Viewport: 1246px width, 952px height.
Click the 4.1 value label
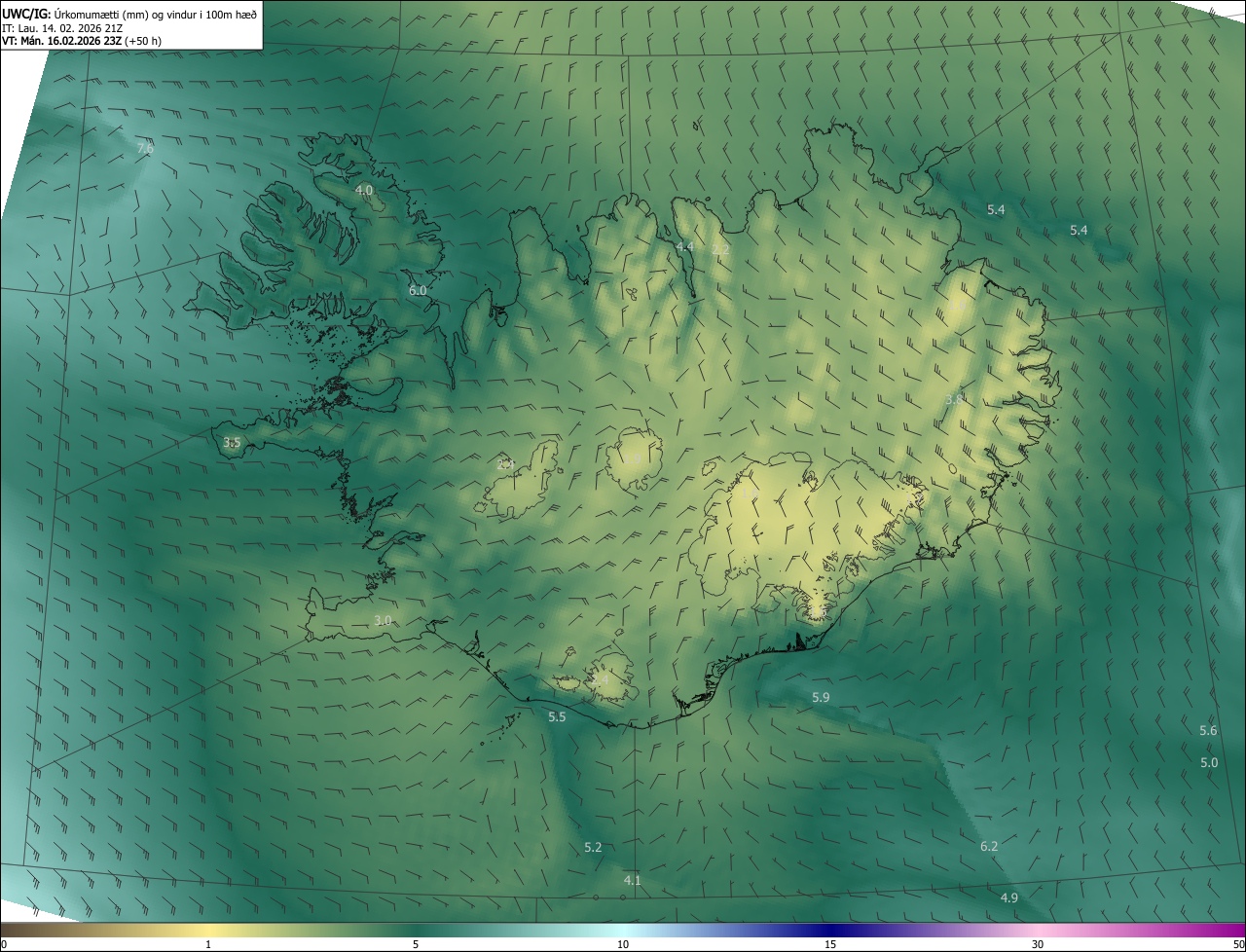tap(633, 880)
